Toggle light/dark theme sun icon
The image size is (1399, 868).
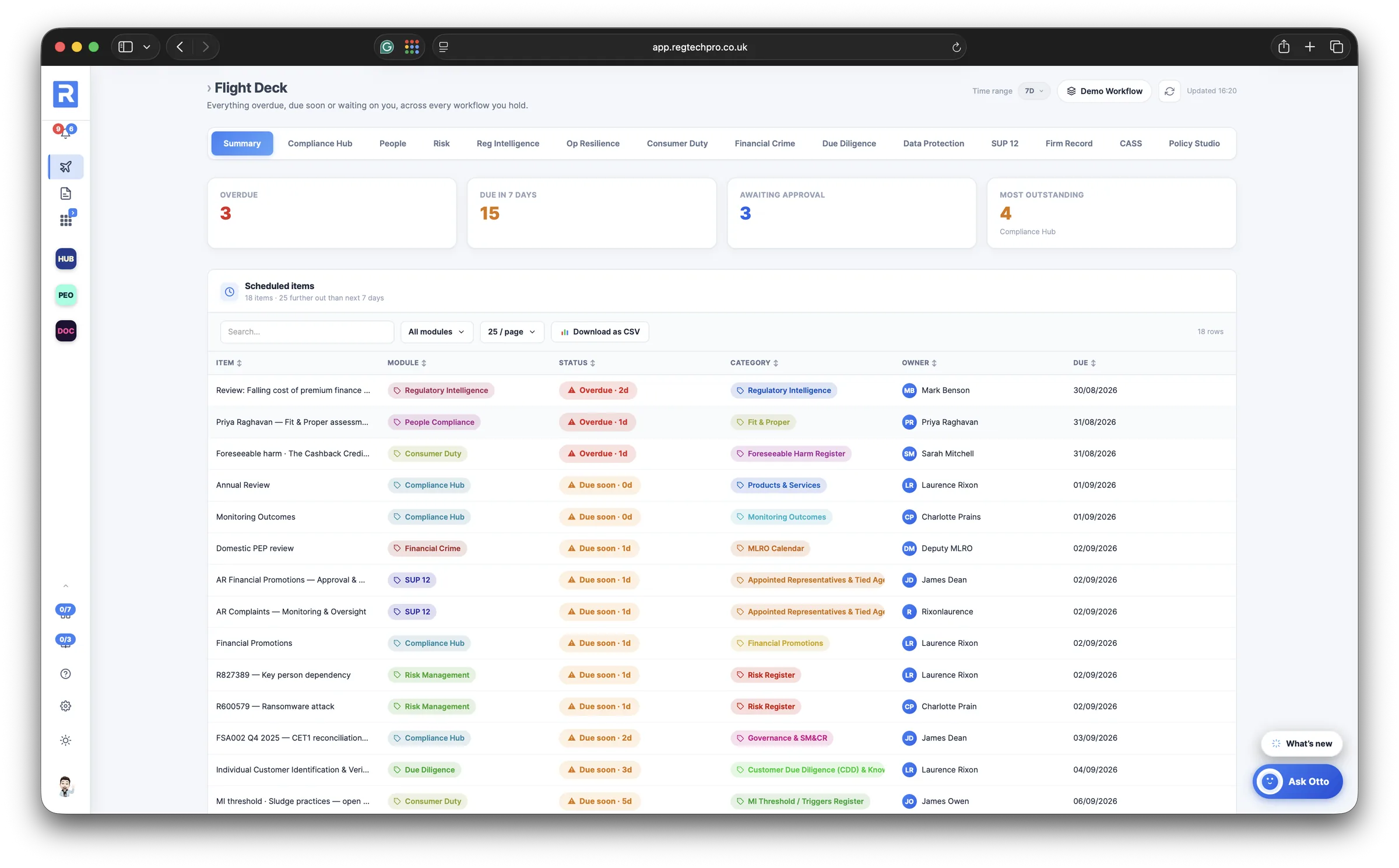click(65, 740)
